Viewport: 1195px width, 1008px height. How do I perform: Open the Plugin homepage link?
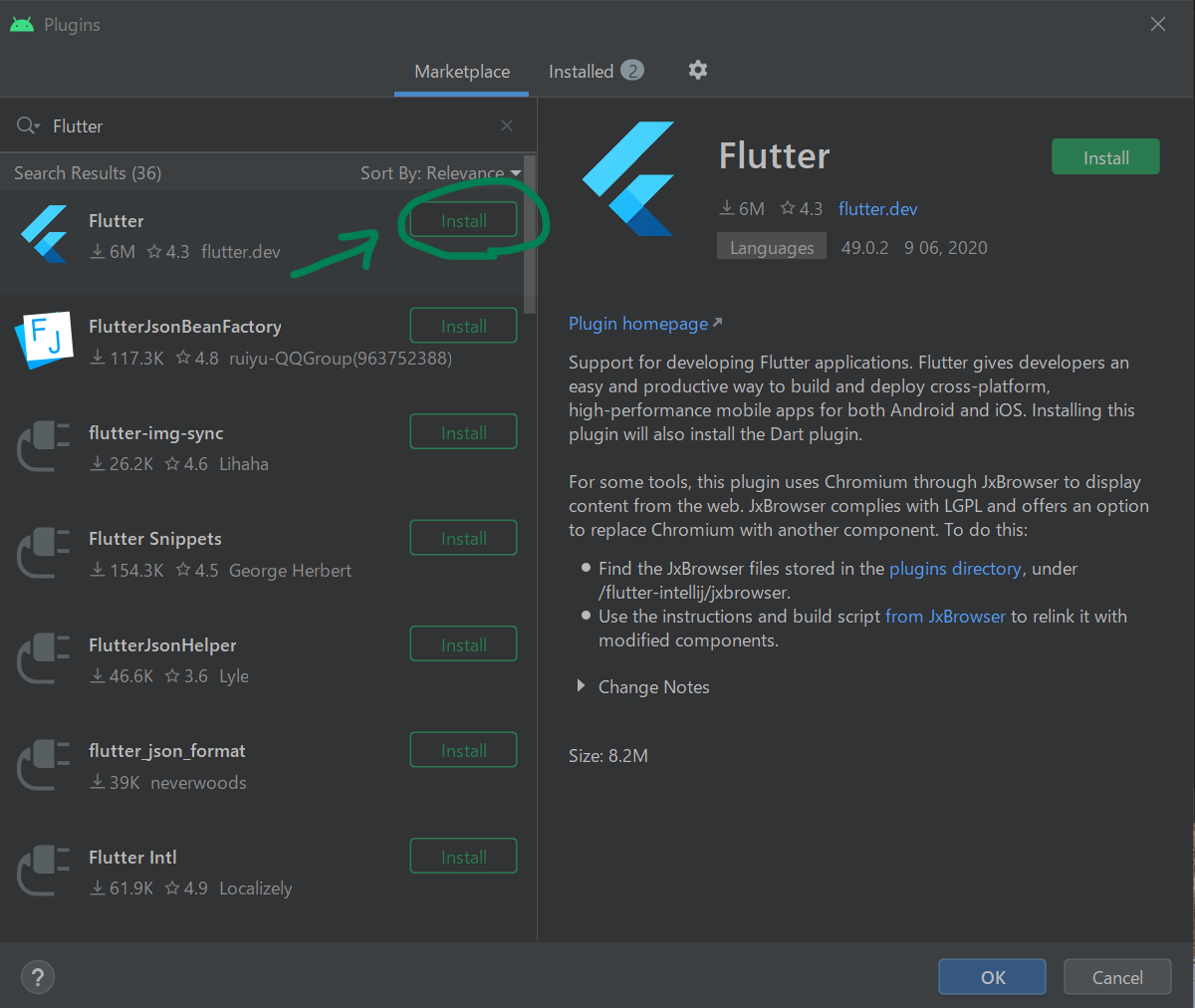click(638, 323)
